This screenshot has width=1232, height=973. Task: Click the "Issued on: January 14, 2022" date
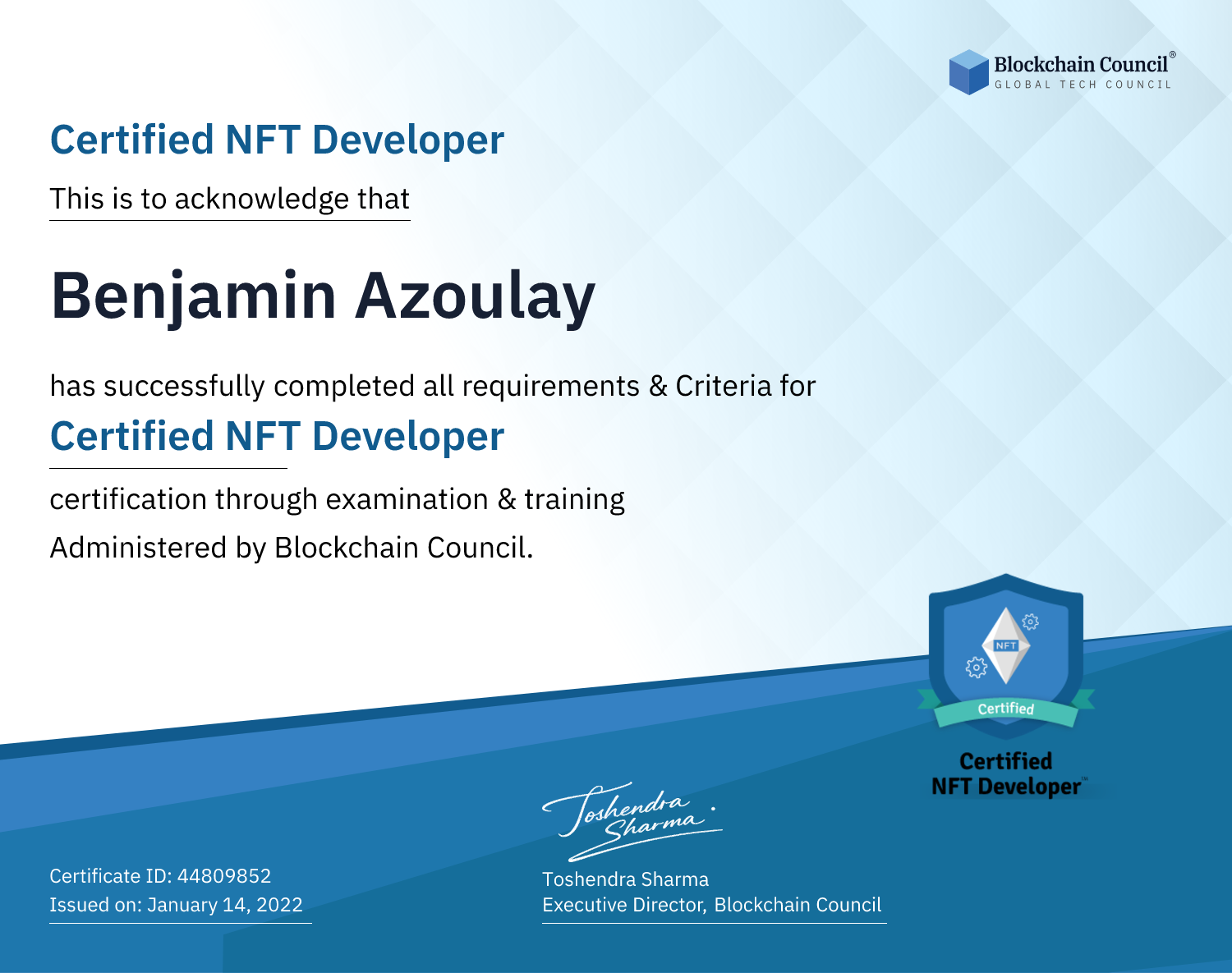click(176, 905)
